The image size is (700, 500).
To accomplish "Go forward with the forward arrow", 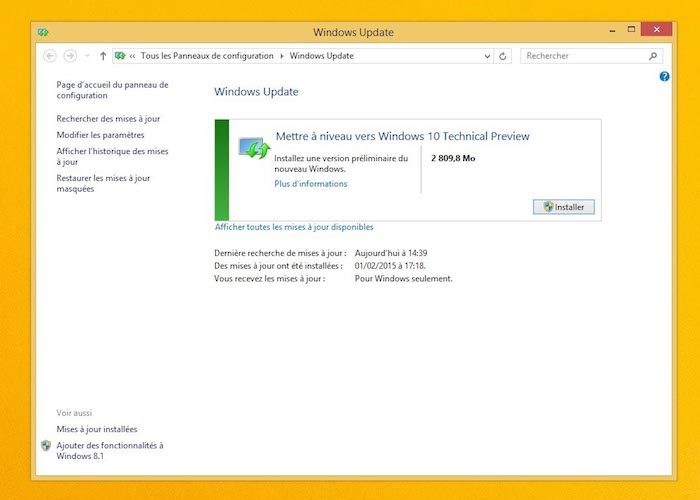I will point(70,56).
